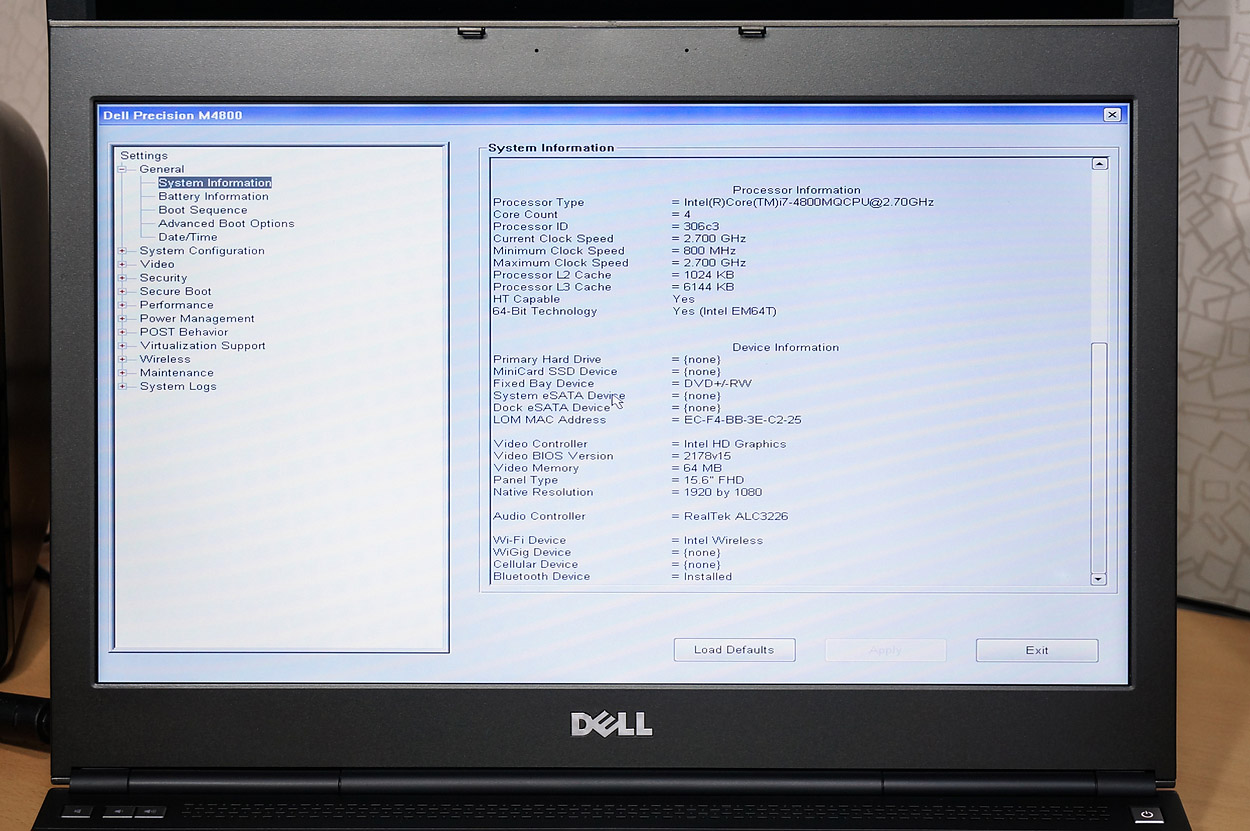This screenshot has height=831, width=1250.
Task: Select the Security category label
Action: pos(163,278)
